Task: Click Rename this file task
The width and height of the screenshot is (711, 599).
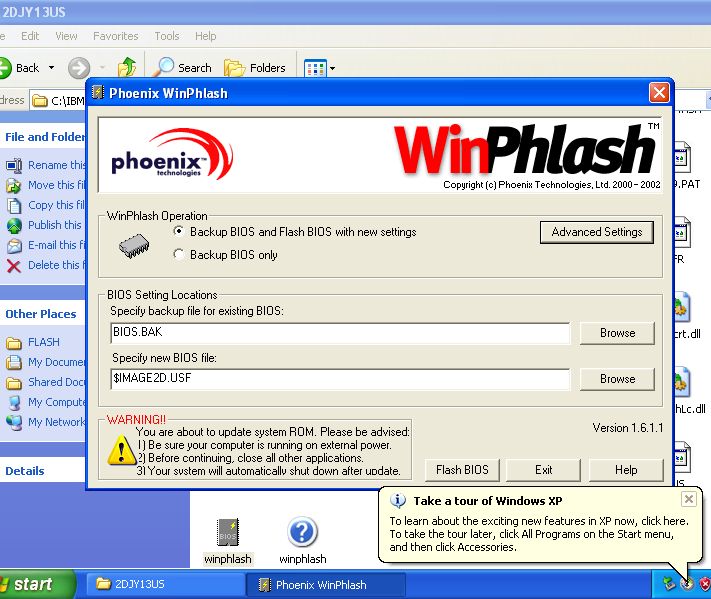Action: (x=46, y=165)
